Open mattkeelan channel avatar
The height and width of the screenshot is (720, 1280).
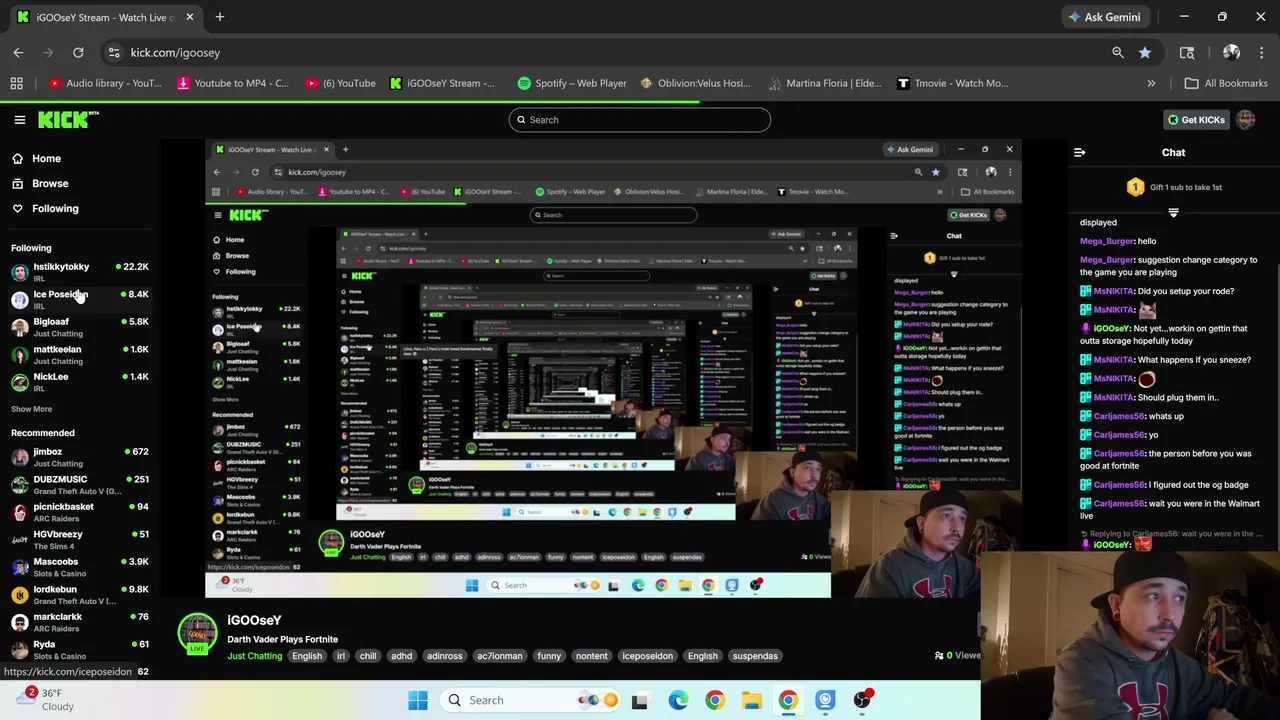tap(19, 355)
